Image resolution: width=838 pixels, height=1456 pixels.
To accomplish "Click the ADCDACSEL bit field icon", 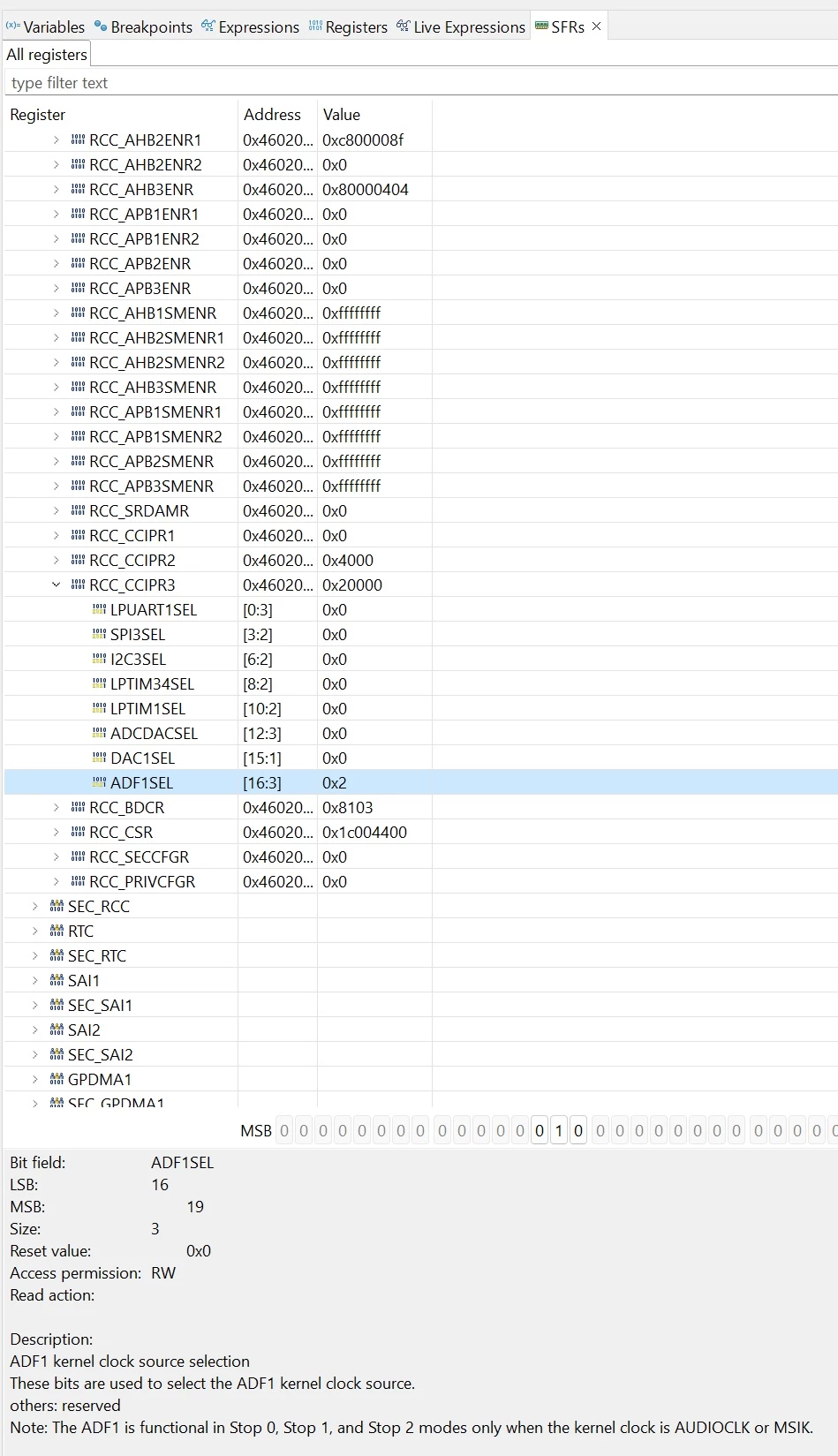I will pyautogui.click(x=99, y=733).
